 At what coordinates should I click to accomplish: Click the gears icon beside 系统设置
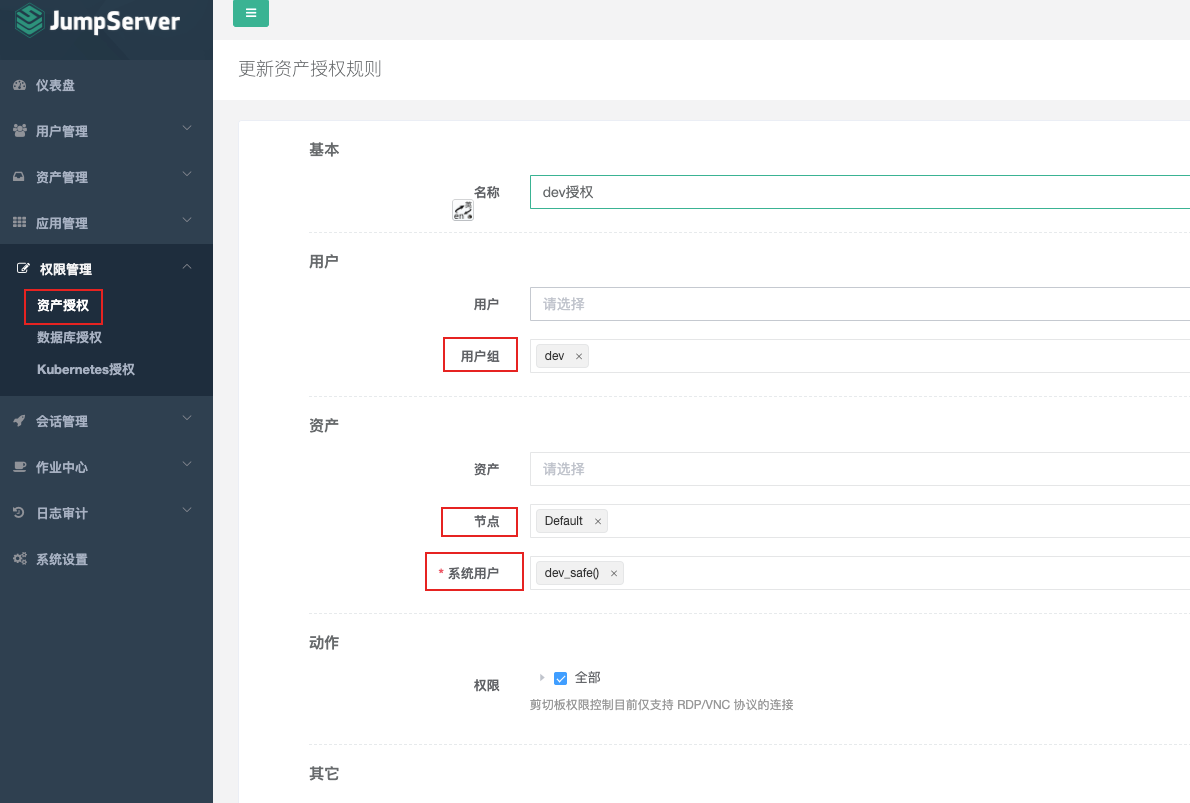pos(20,559)
